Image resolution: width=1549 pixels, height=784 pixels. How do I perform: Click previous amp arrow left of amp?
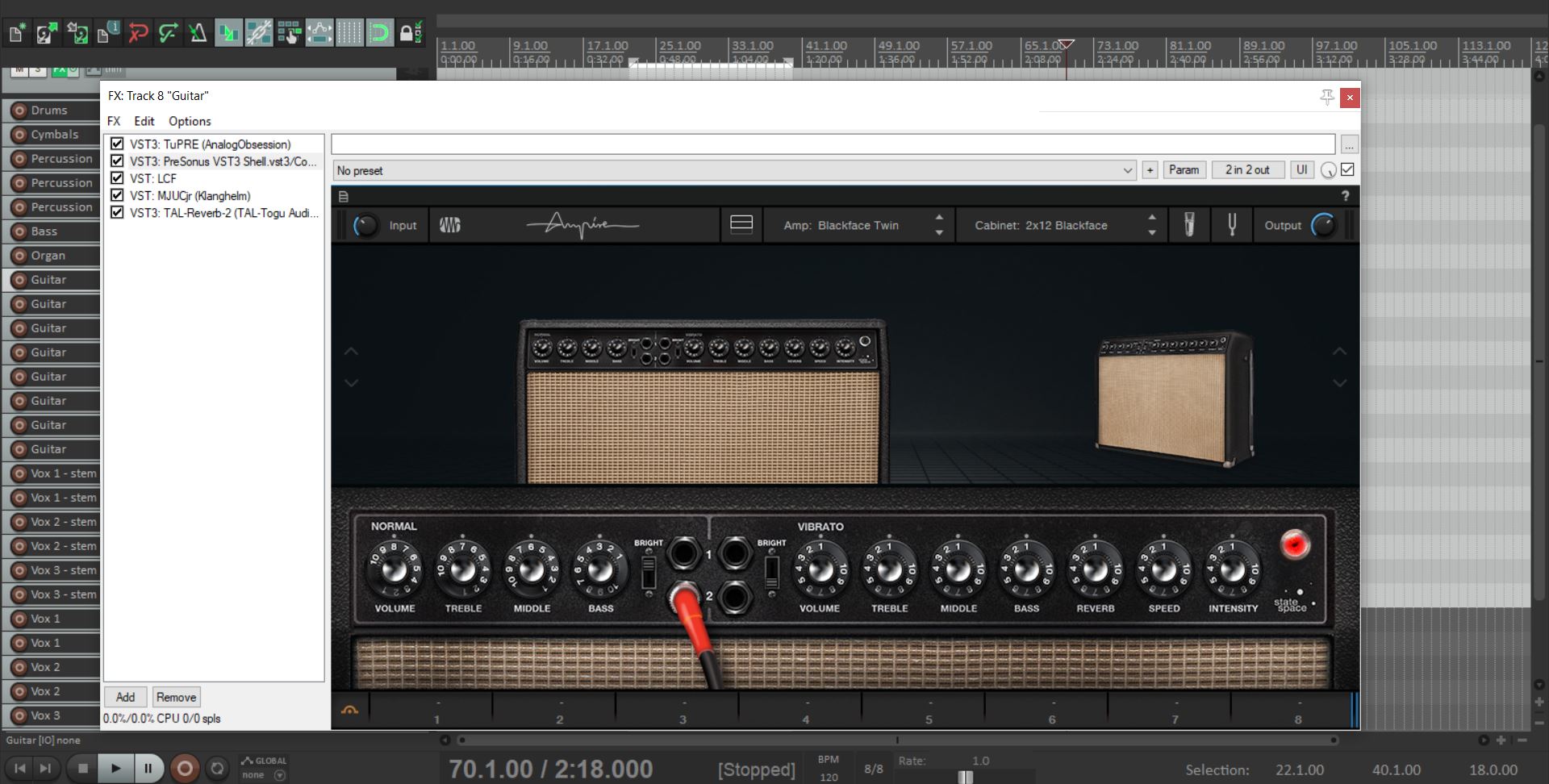[351, 352]
